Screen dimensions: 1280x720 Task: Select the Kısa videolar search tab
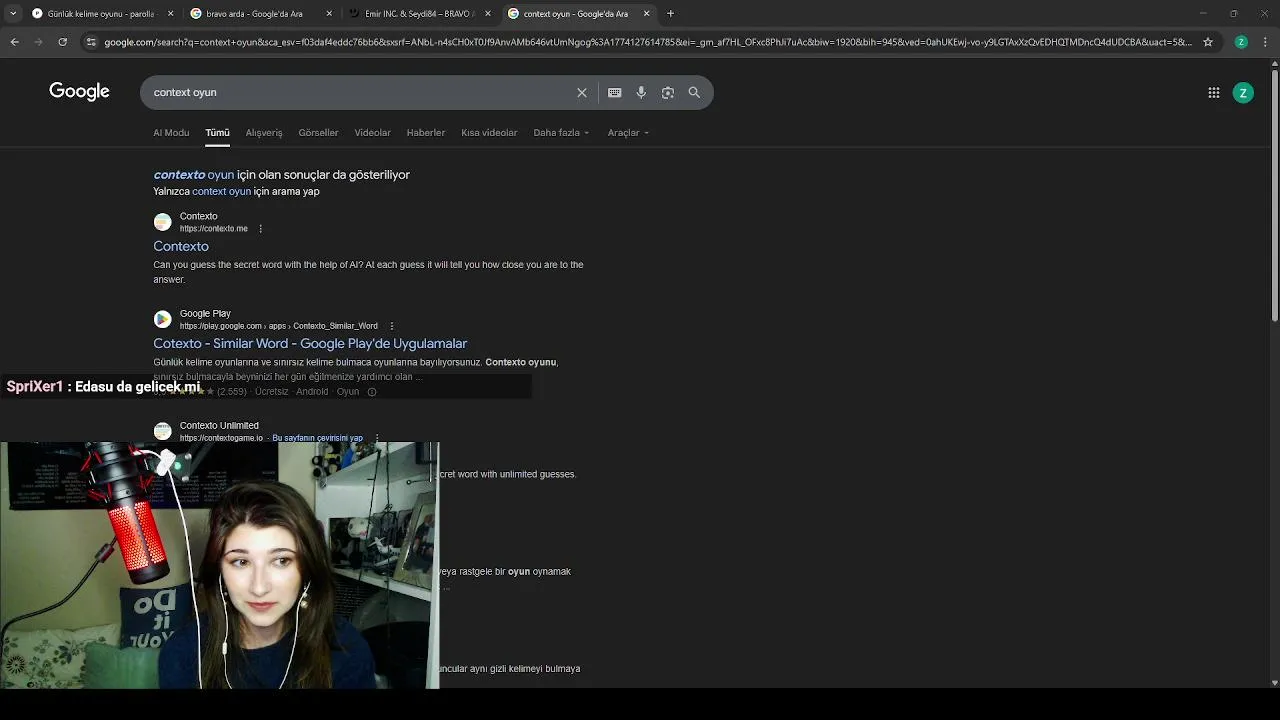489,133
